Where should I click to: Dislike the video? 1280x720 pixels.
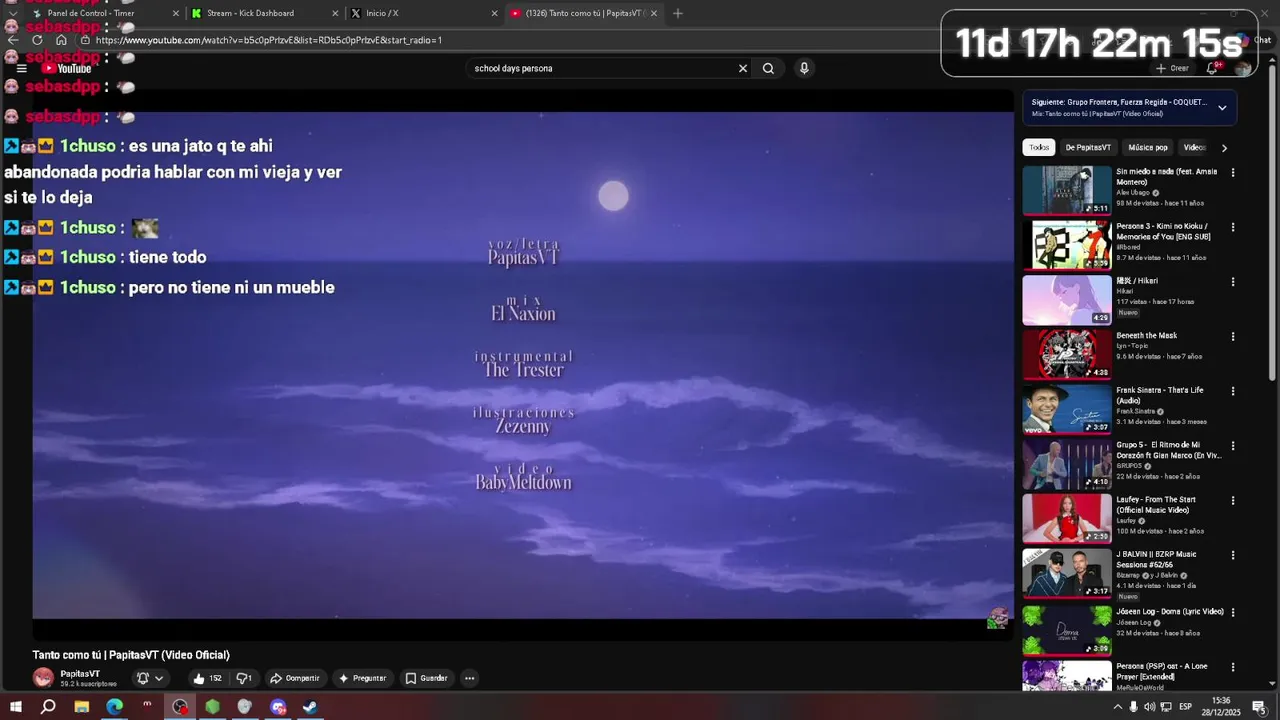[x=243, y=678]
